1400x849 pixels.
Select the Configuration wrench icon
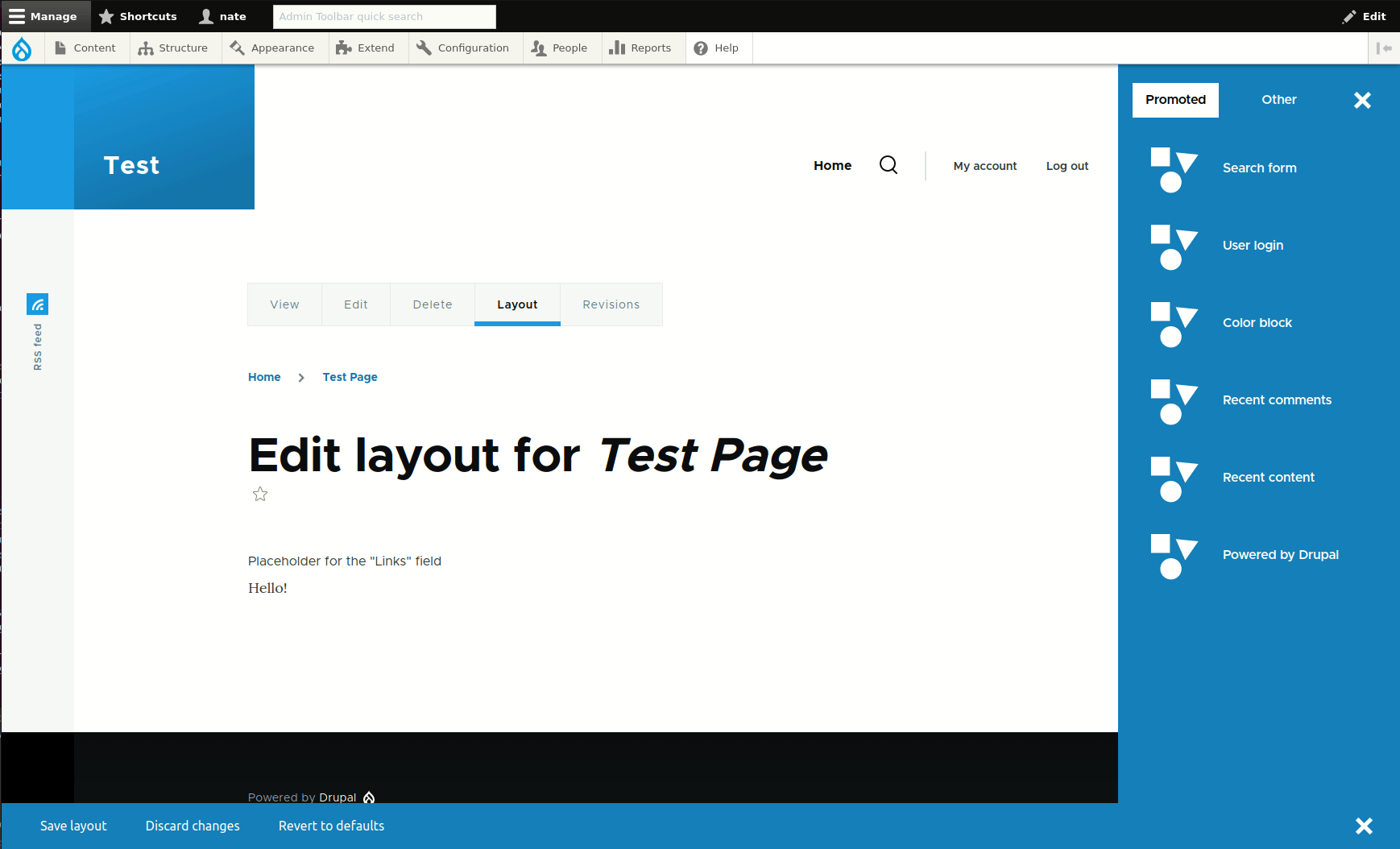pyautogui.click(x=423, y=48)
